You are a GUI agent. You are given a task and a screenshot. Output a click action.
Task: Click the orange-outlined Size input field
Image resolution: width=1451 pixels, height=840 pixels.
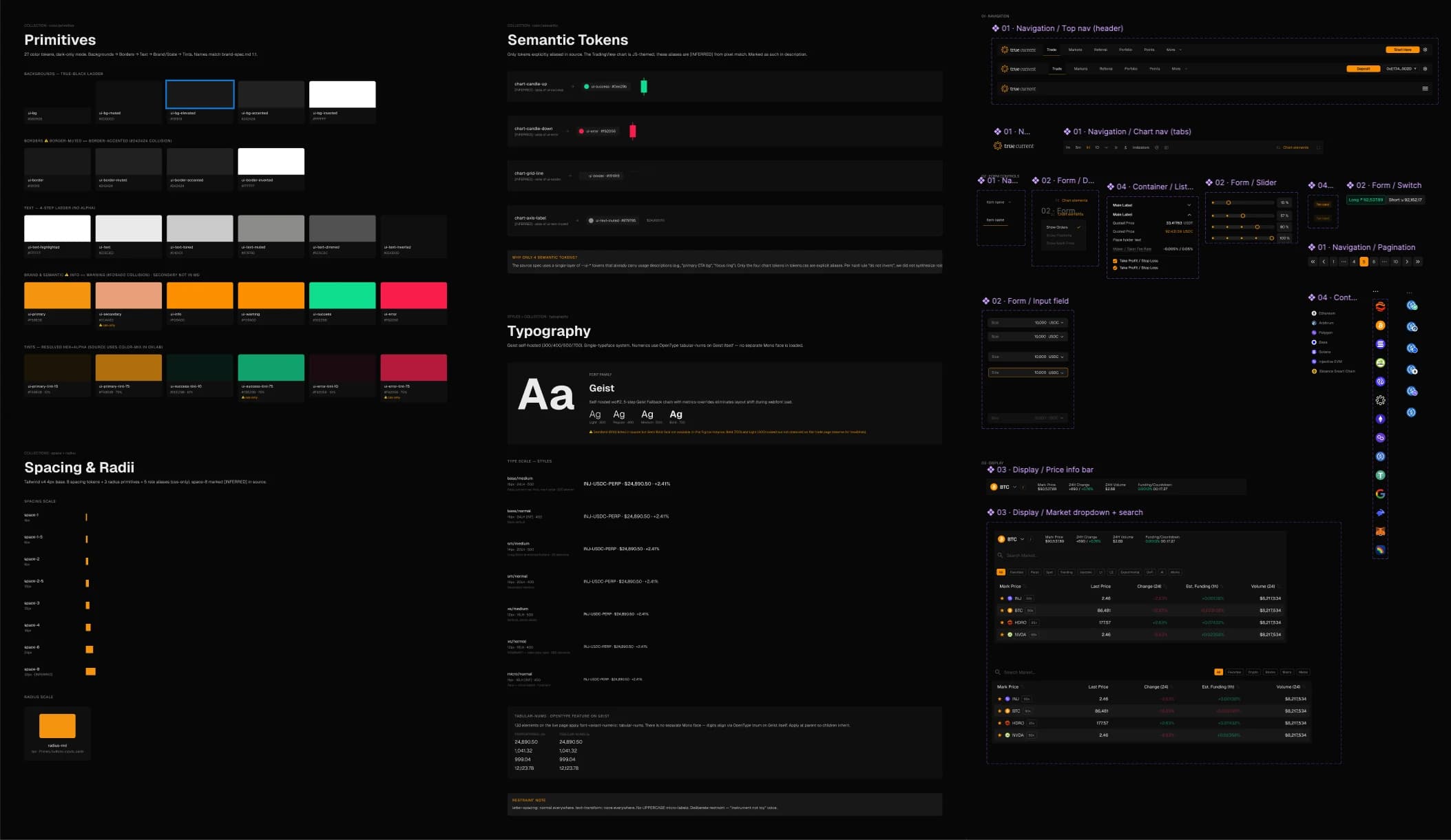[x=1027, y=372]
